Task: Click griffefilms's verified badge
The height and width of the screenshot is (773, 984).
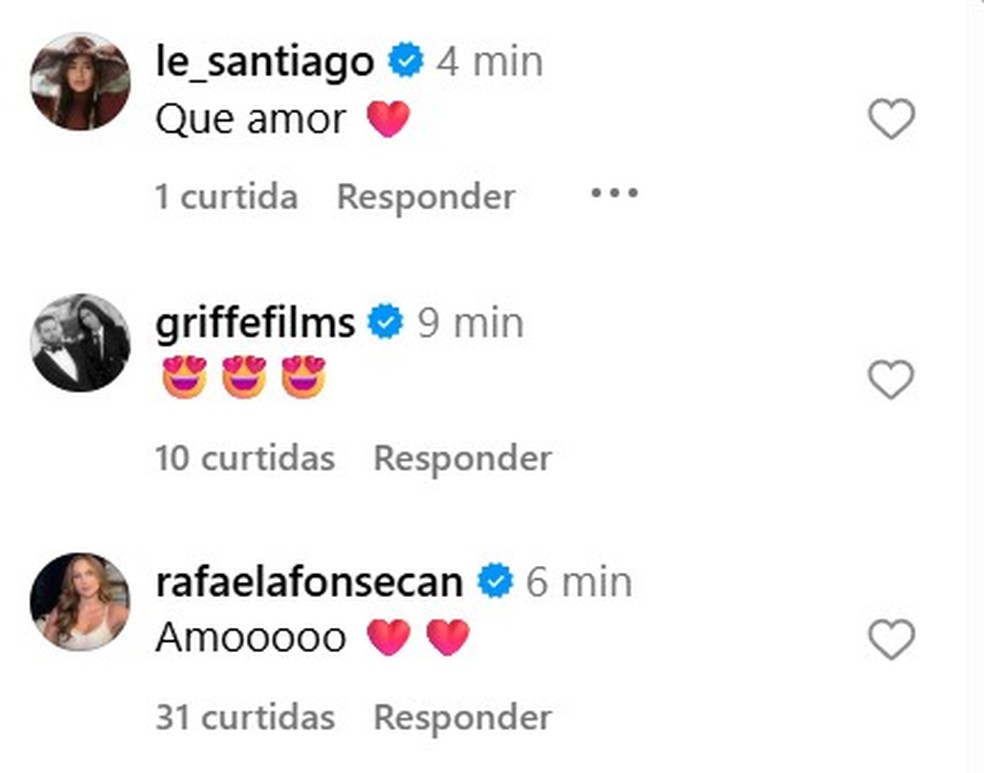Action: tap(385, 321)
